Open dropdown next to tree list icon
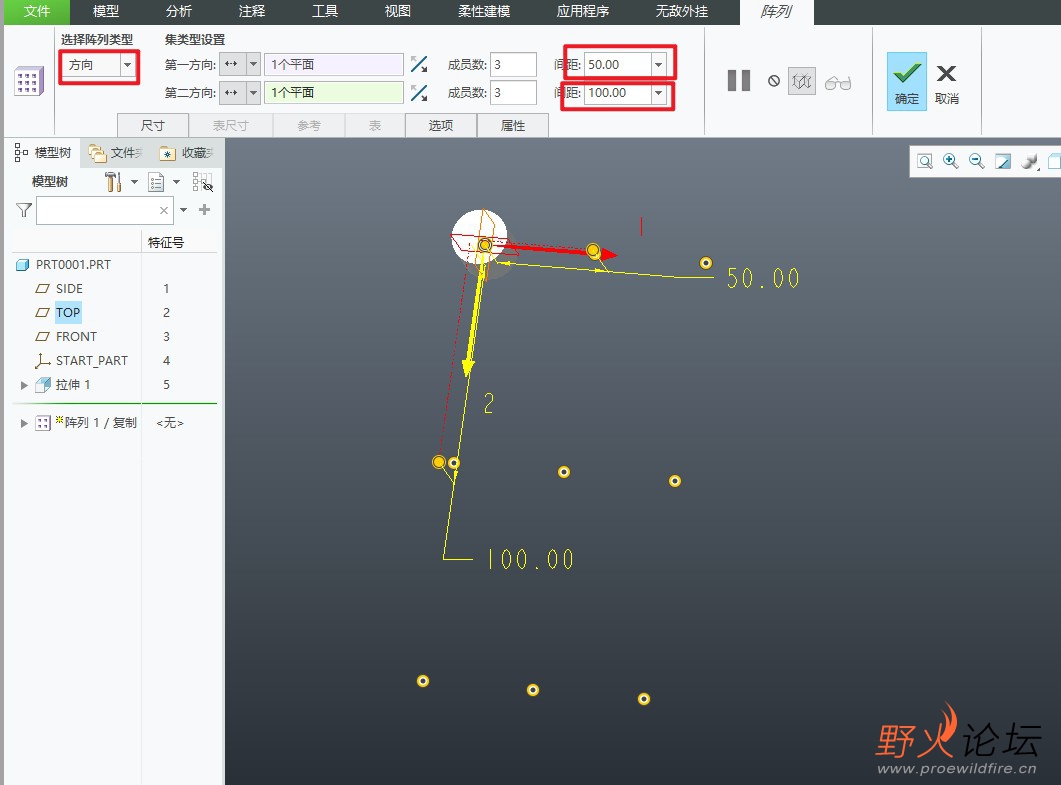The height and width of the screenshot is (785, 1061). coord(177,181)
